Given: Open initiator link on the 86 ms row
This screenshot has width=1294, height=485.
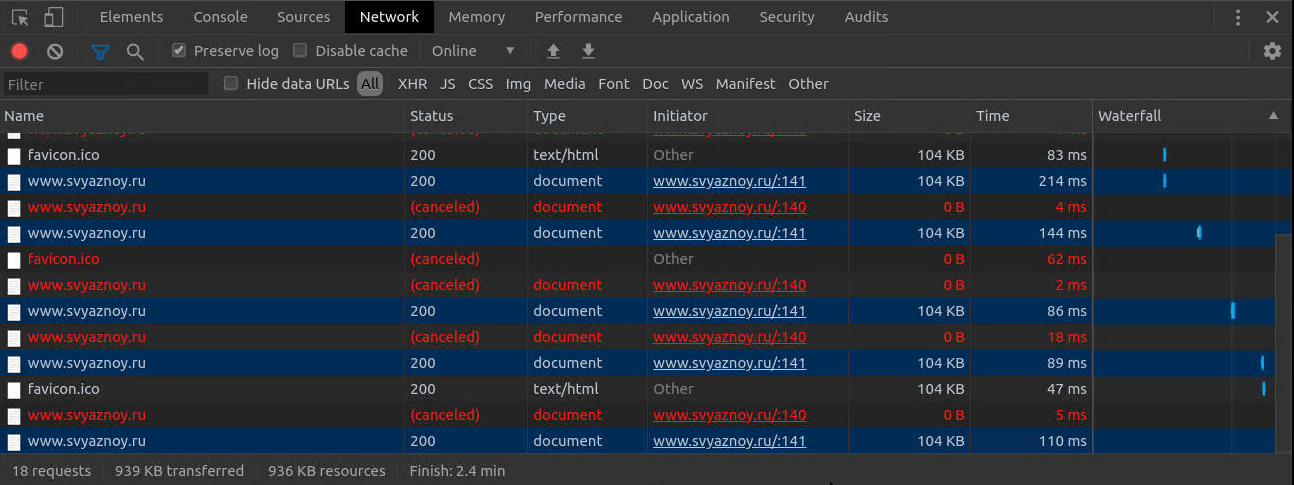Looking at the screenshot, I should coord(729,311).
